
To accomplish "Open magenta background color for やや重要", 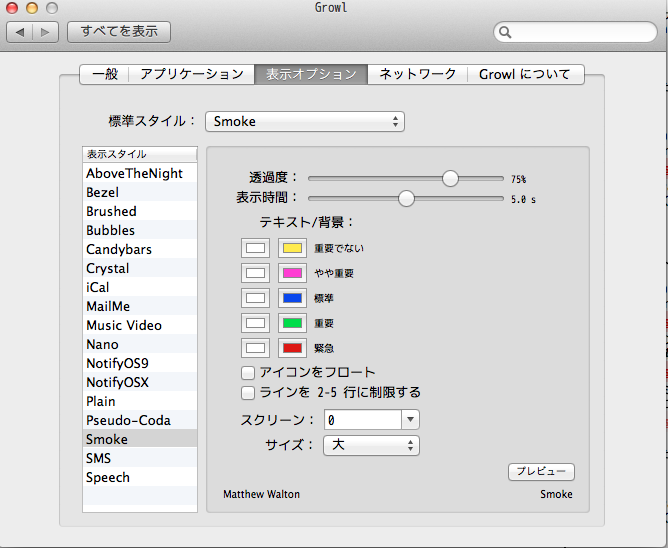I will (x=292, y=273).
